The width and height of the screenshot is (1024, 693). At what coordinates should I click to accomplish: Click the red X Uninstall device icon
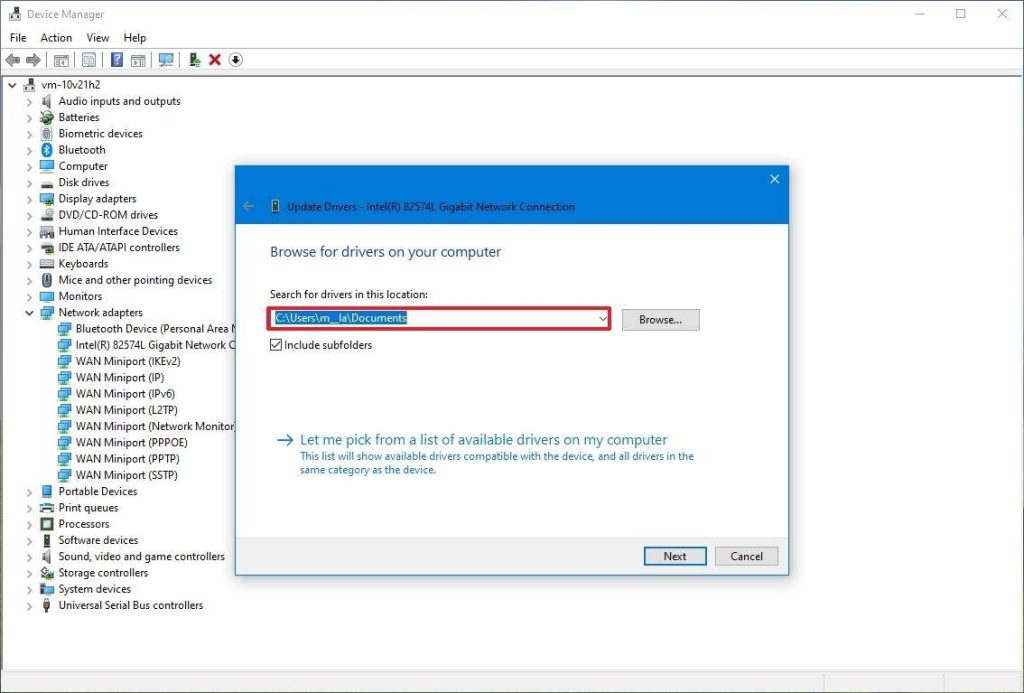(x=215, y=60)
